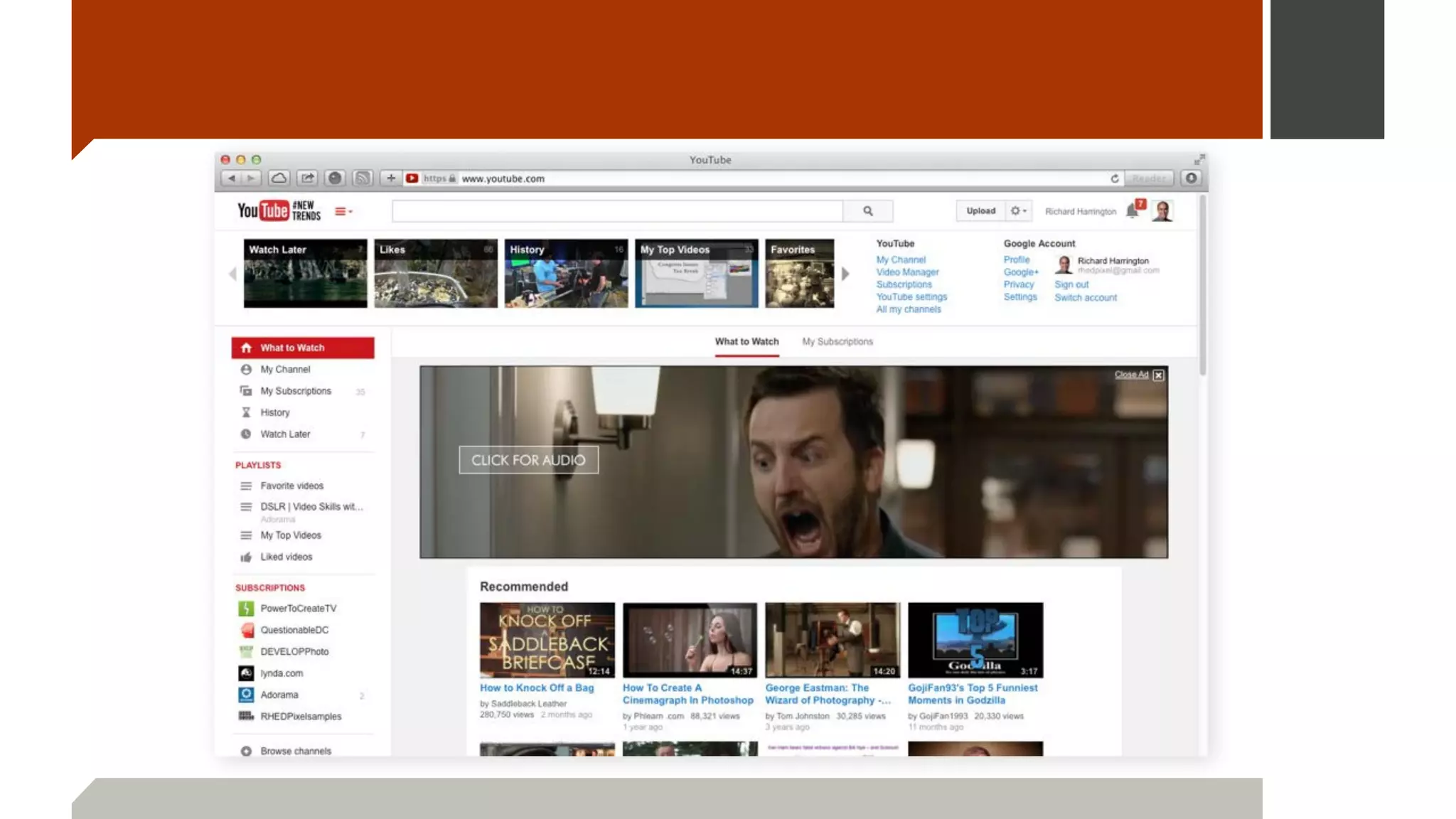Click the YouTube logo
The image size is (1456, 819).
(x=263, y=210)
